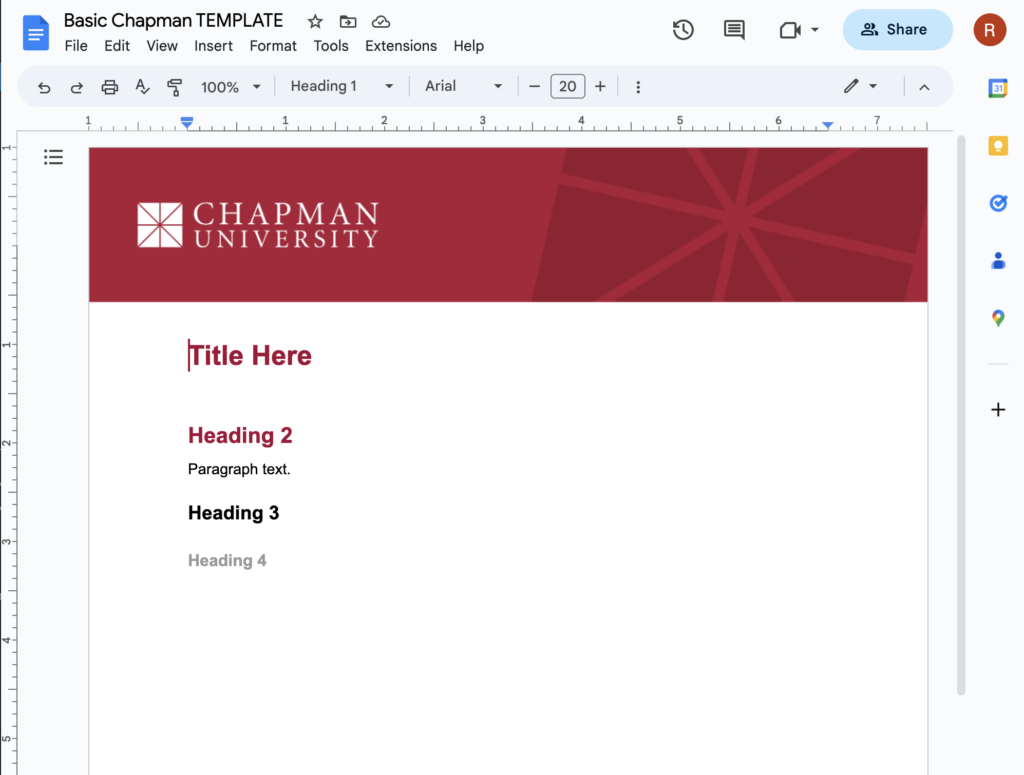Open version history via the clock icon
The image size is (1024, 775).
[683, 30]
